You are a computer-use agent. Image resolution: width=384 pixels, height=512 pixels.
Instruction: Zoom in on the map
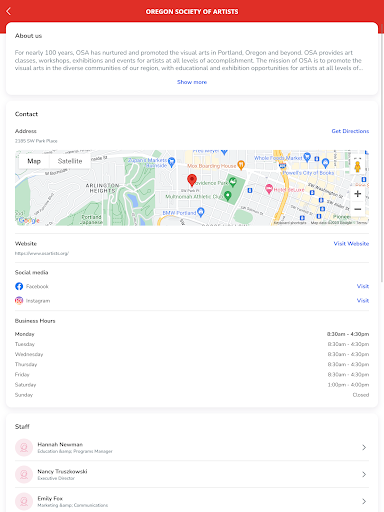tap(357, 194)
